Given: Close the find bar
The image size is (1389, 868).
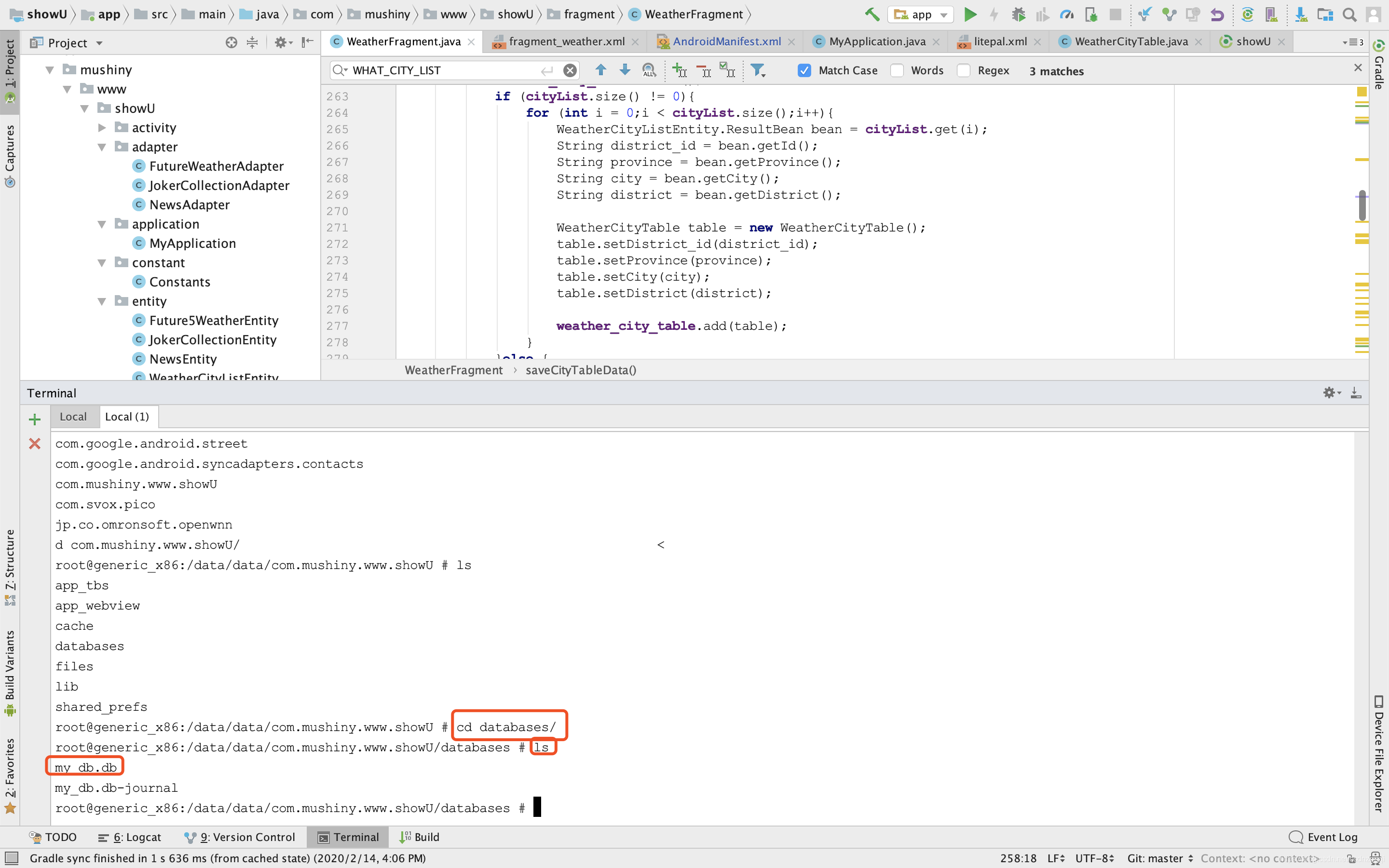Looking at the screenshot, I should (1358, 68).
